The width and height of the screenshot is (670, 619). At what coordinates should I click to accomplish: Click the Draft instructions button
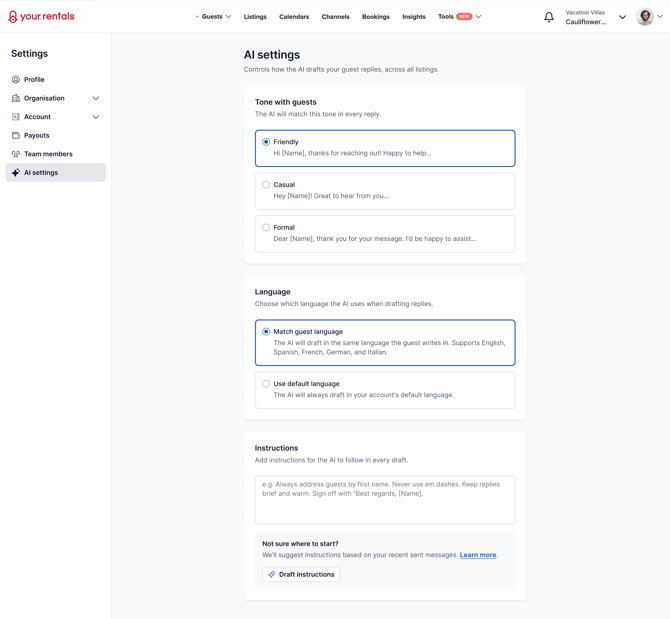click(301, 575)
